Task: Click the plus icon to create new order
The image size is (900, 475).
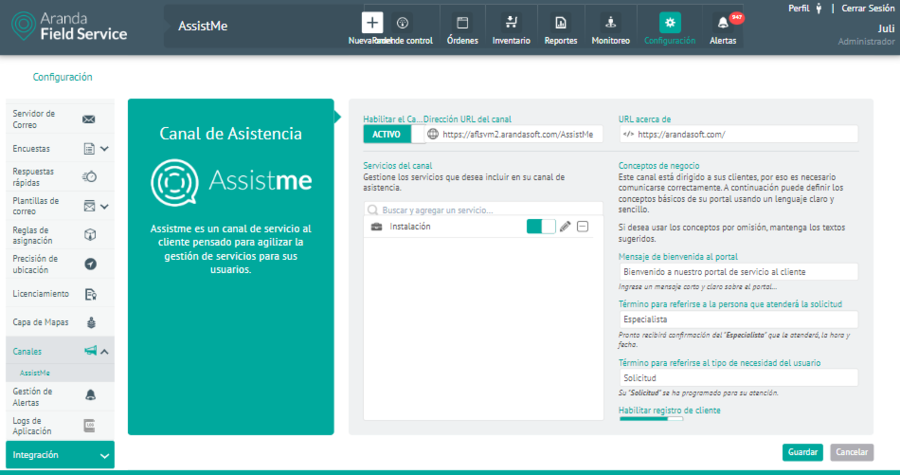Action: click(x=372, y=23)
